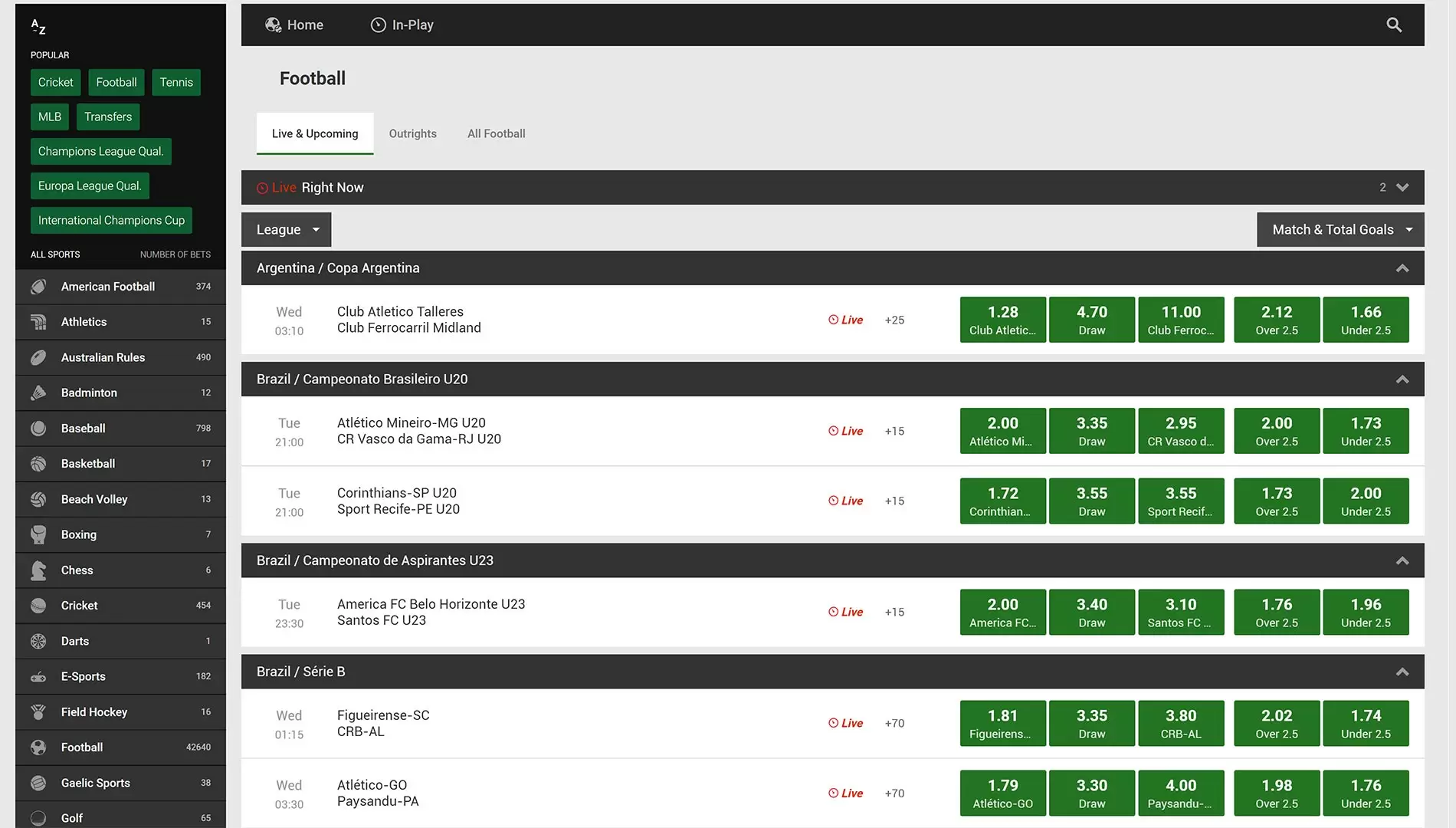Image resolution: width=1456 pixels, height=828 pixels.
Task: Open the League filter dropdown
Action: tap(286, 230)
